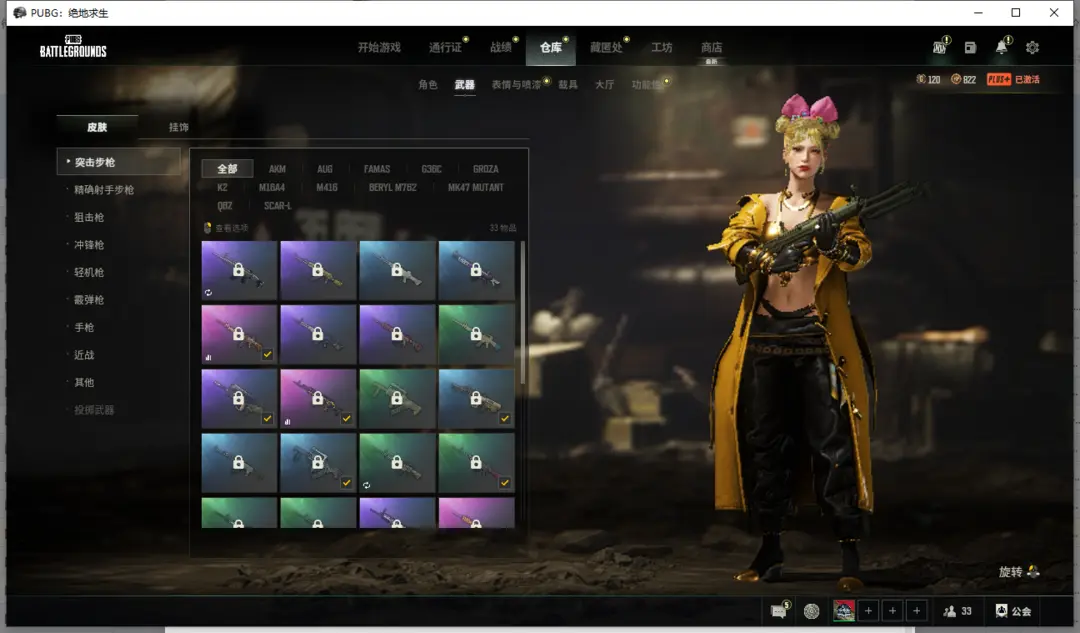
Task: Open the chat messages icon
Action: [779, 610]
